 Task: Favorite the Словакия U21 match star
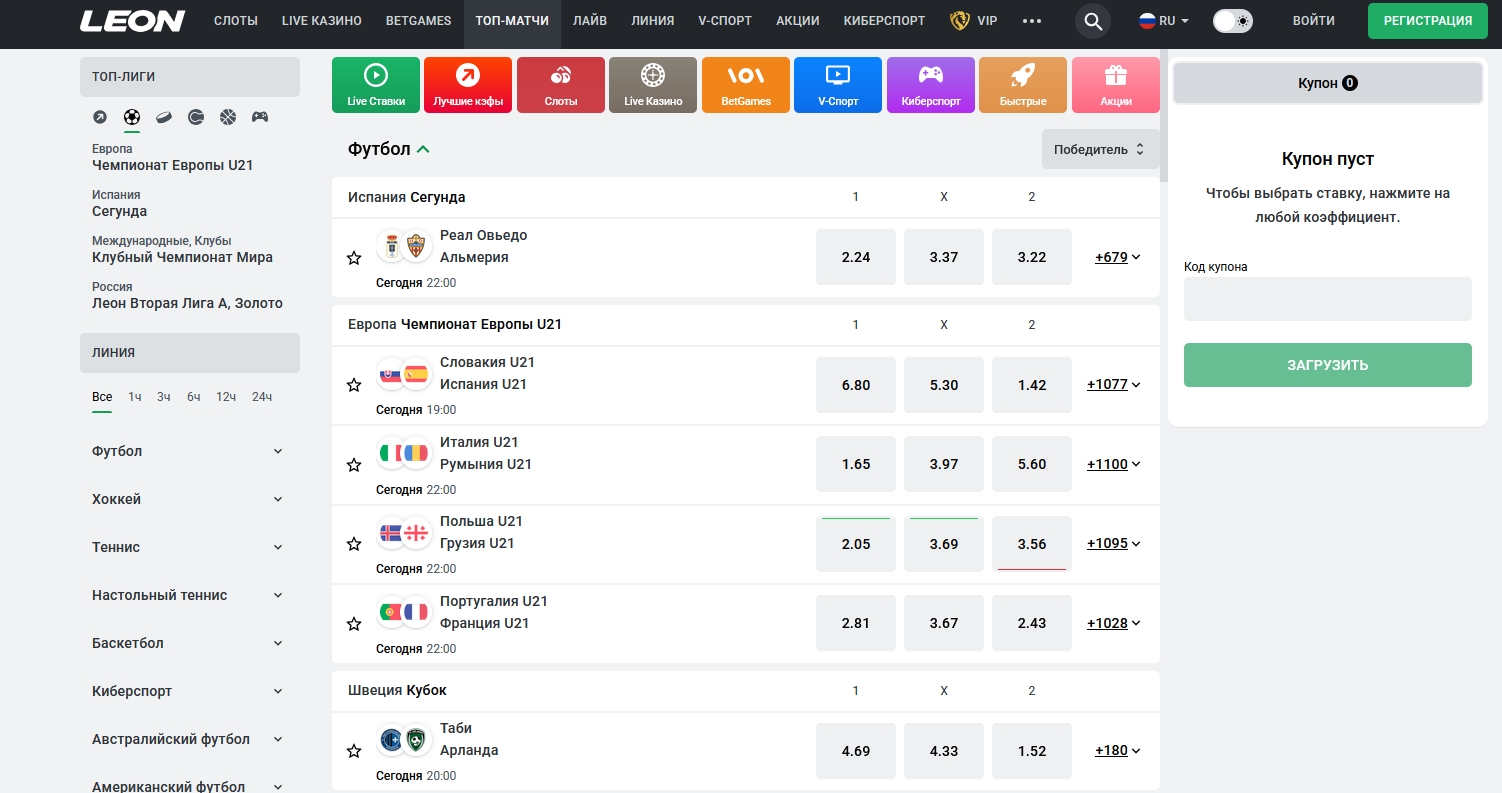pos(354,385)
